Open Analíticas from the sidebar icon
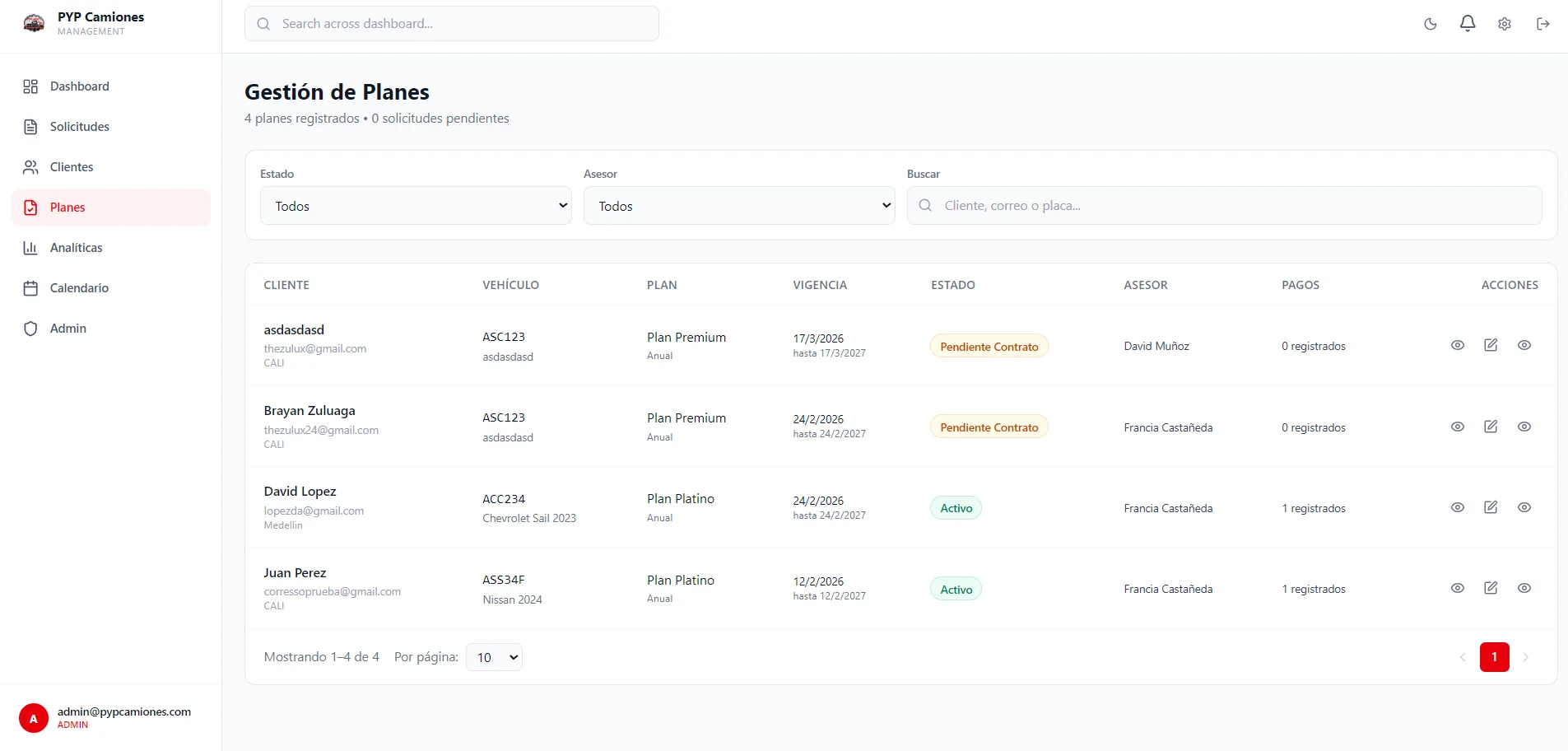 31,247
